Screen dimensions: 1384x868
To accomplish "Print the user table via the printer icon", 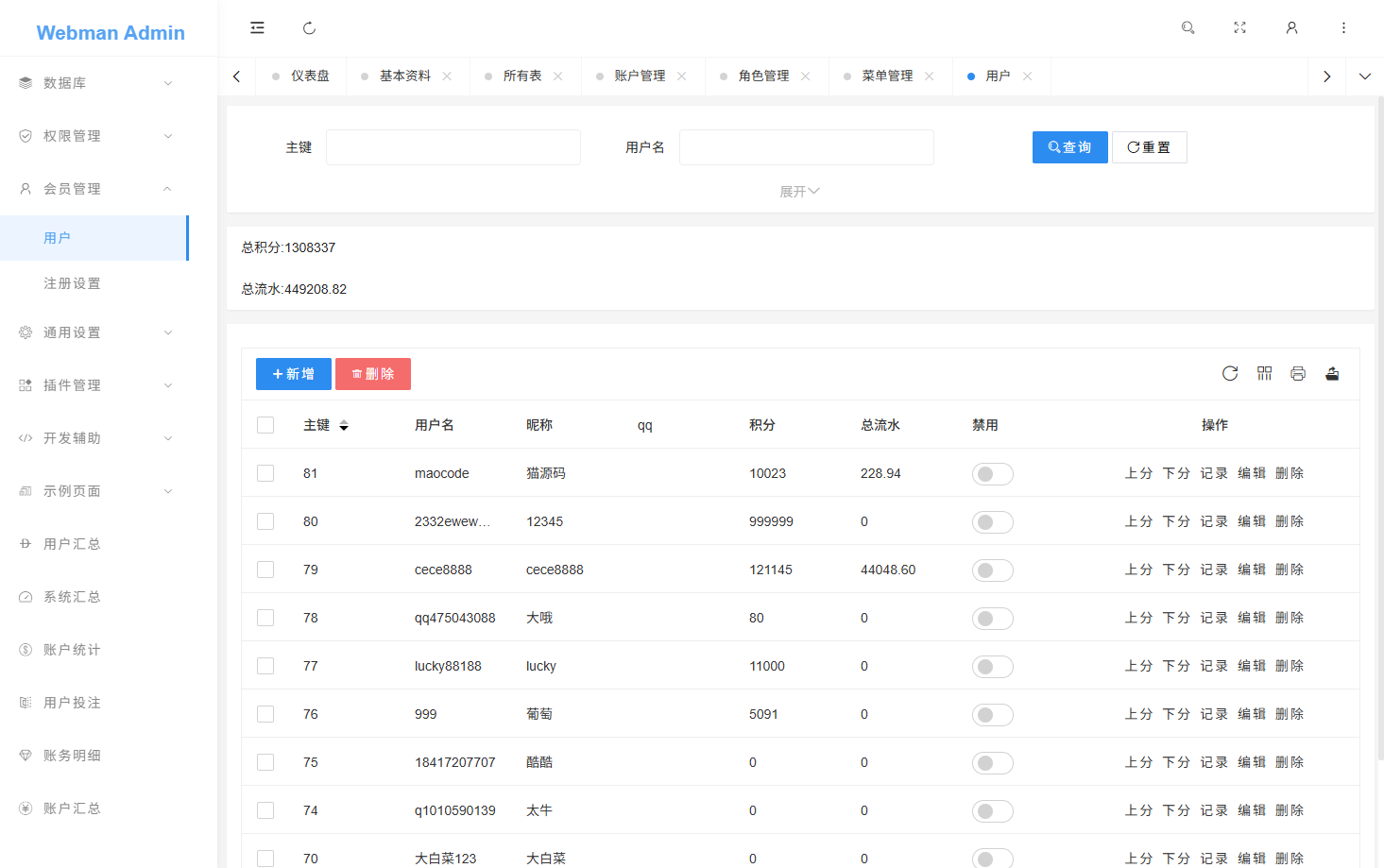I will tap(1298, 373).
